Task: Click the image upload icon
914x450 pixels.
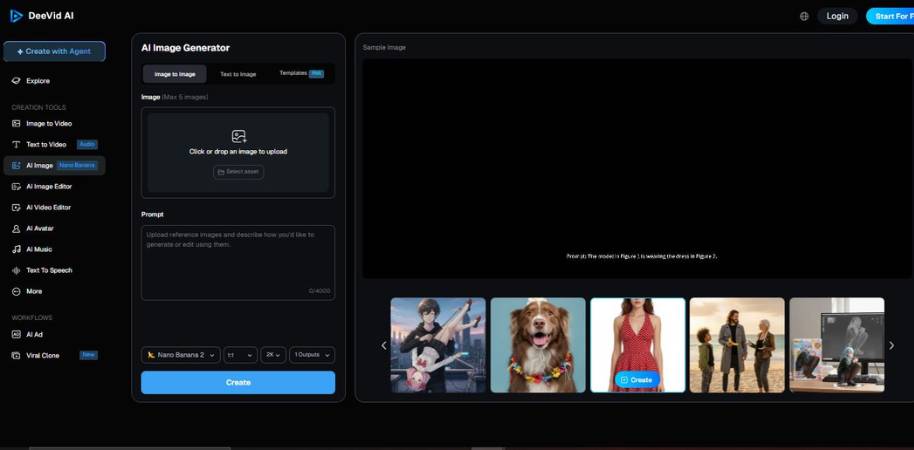Action: coord(238,136)
